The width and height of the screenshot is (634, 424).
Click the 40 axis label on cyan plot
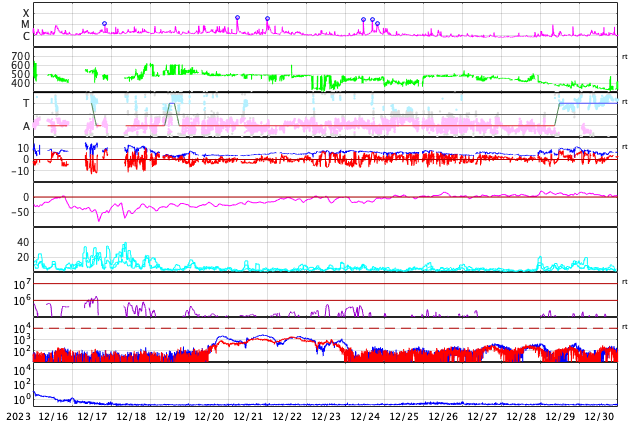pos(23,242)
